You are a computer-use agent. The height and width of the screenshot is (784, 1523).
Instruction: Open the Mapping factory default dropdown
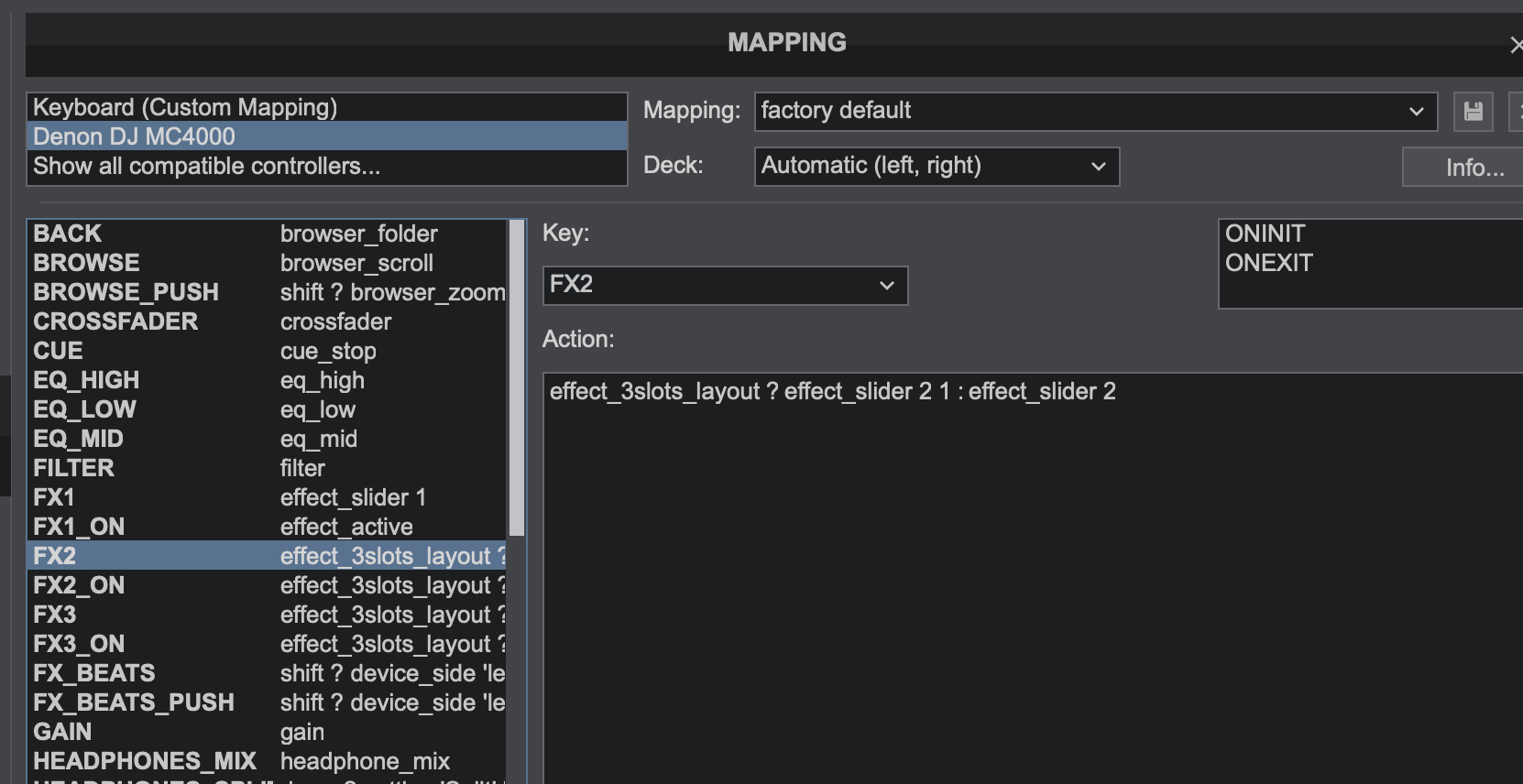[1096, 112]
